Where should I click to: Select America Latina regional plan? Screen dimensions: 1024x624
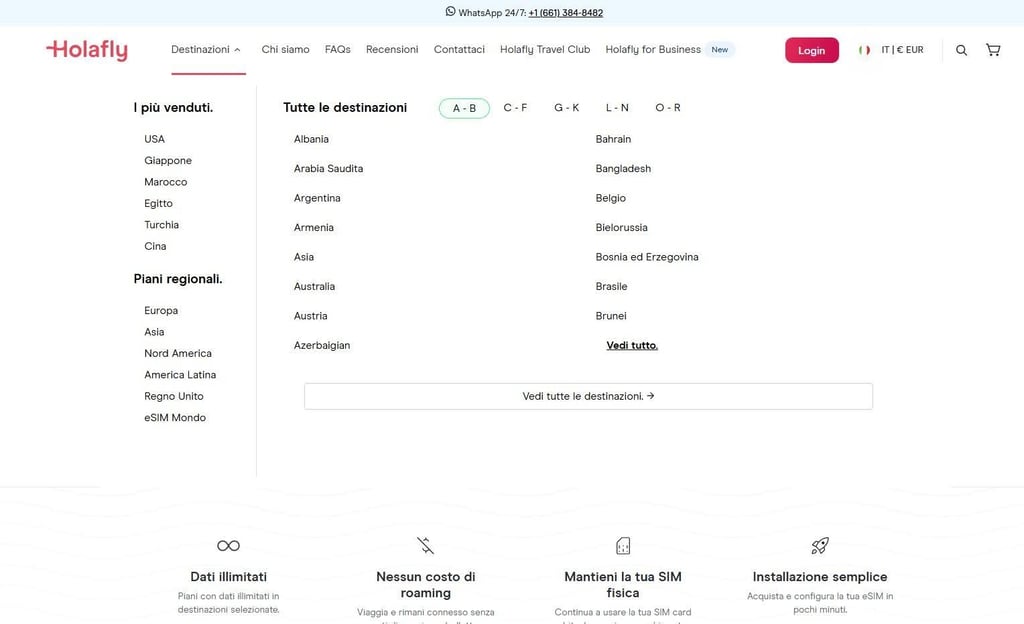pos(180,375)
